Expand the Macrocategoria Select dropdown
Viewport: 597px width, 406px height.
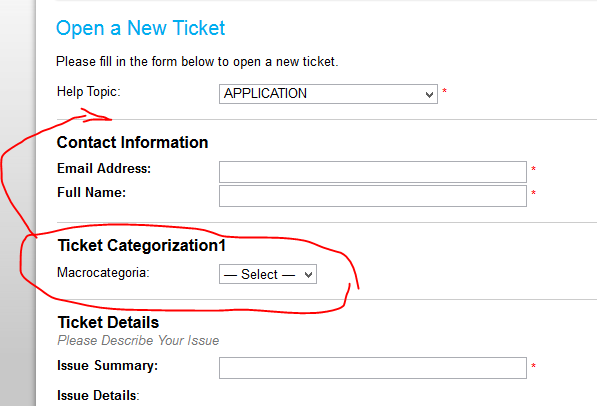click(268, 274)
